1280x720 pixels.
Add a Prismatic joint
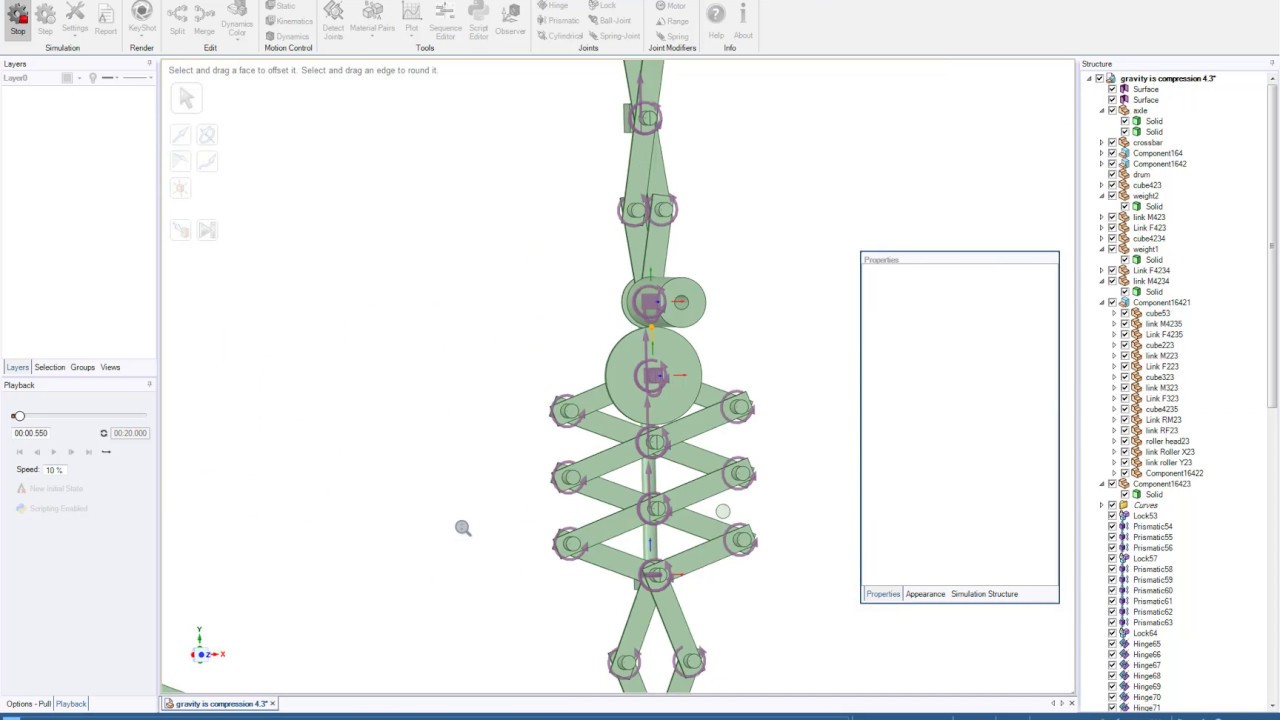558,21
